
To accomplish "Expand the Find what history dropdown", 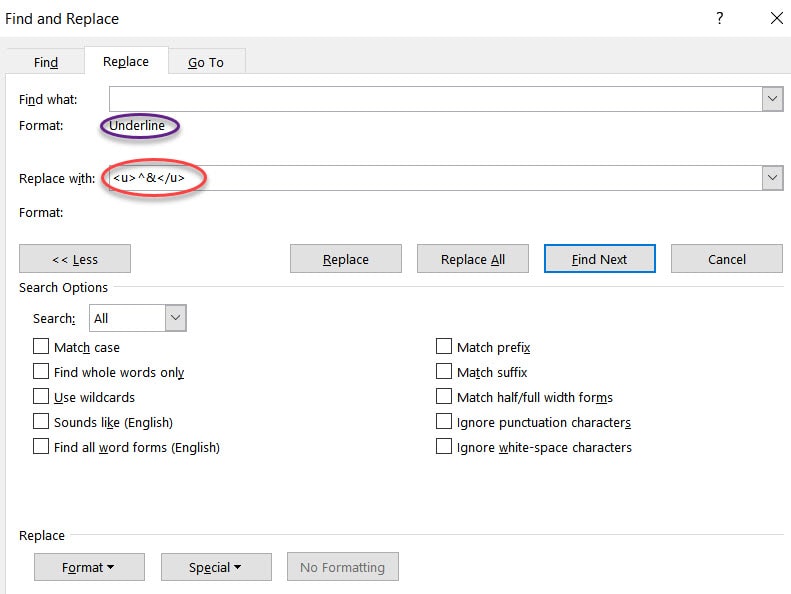I will (772, 99).
